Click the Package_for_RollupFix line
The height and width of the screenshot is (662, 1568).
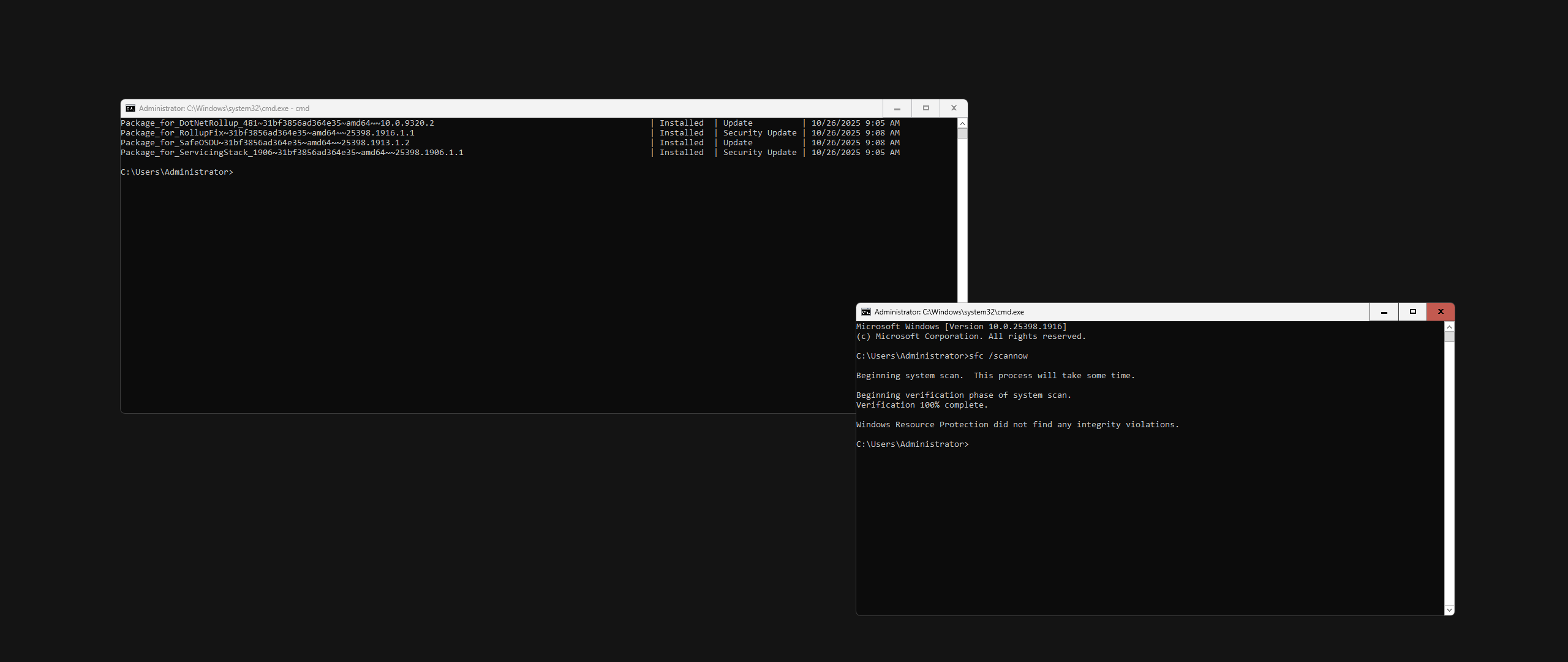268,133
